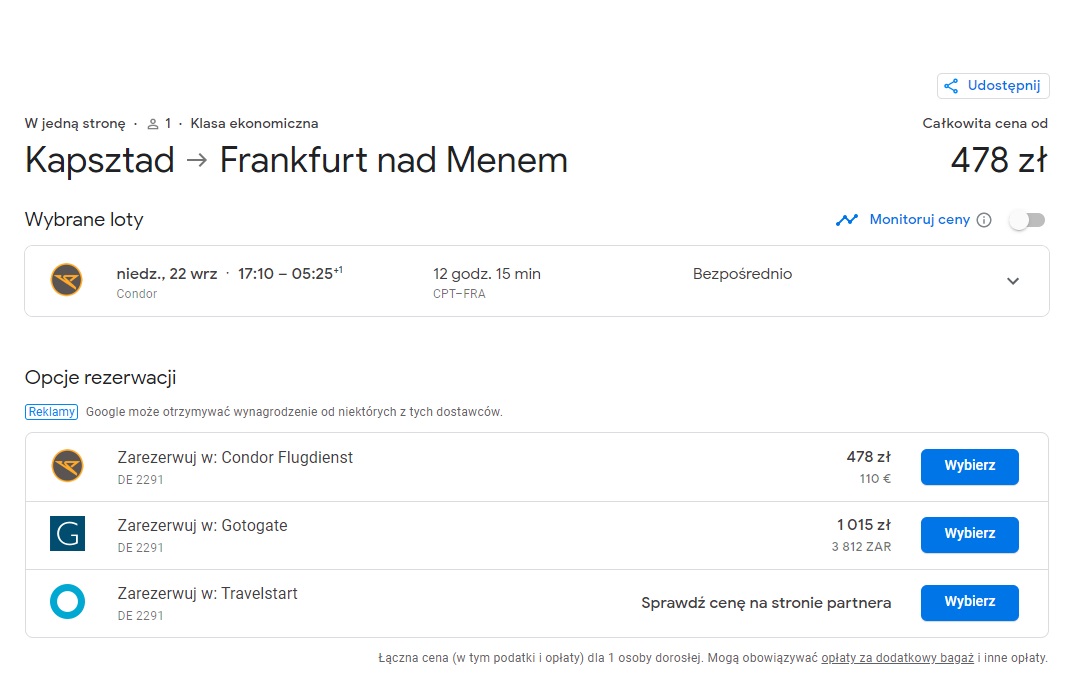Click the info icon next to Monitoruj ceny
The height and width of the screenshot is (679, 1073).
click(984, 220)
